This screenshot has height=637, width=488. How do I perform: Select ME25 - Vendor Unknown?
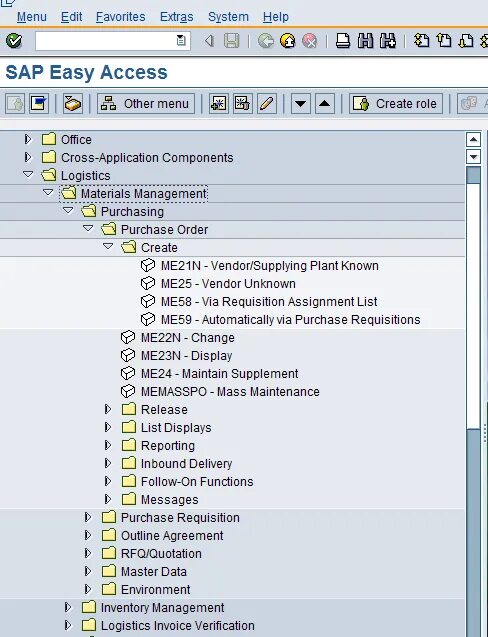point(228,284)
